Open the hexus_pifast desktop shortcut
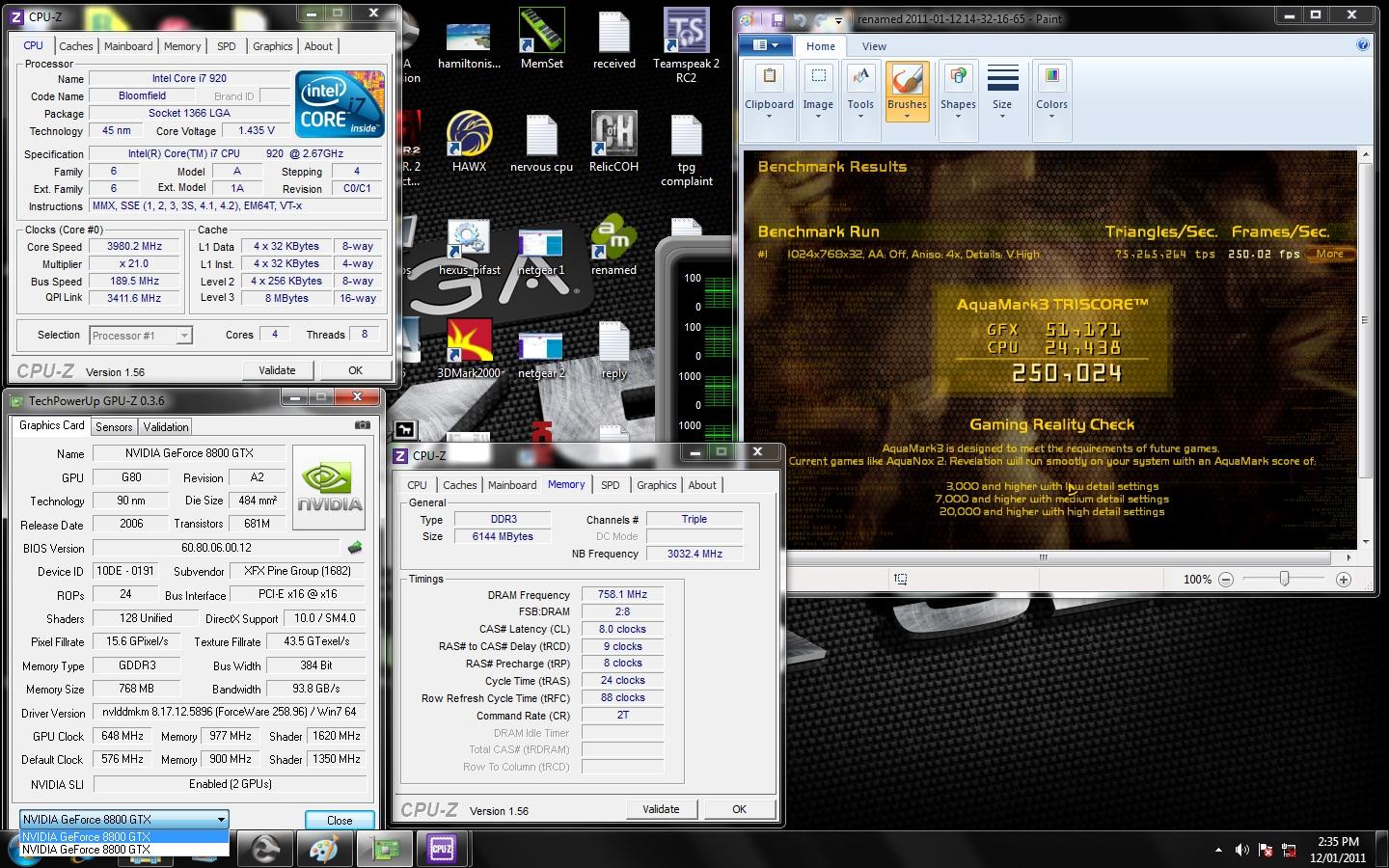 469,245
